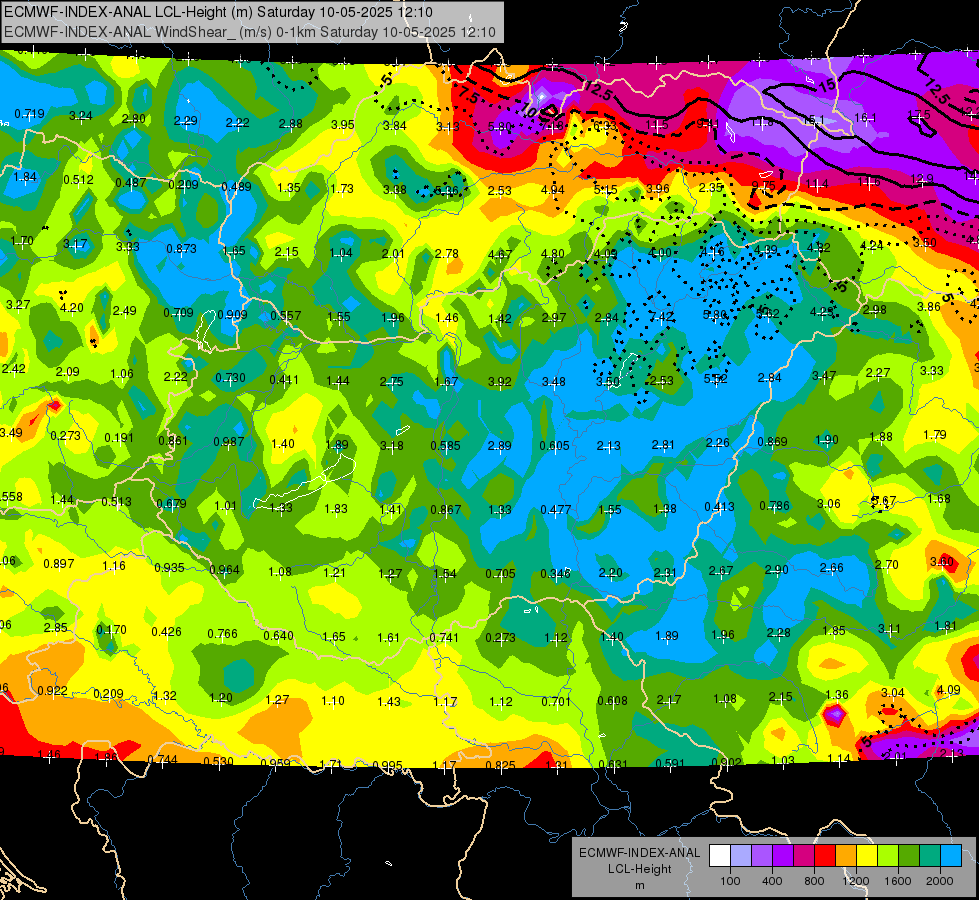Click the dark green legend swatch
This screenshot has width=979, height=900.
908,856
